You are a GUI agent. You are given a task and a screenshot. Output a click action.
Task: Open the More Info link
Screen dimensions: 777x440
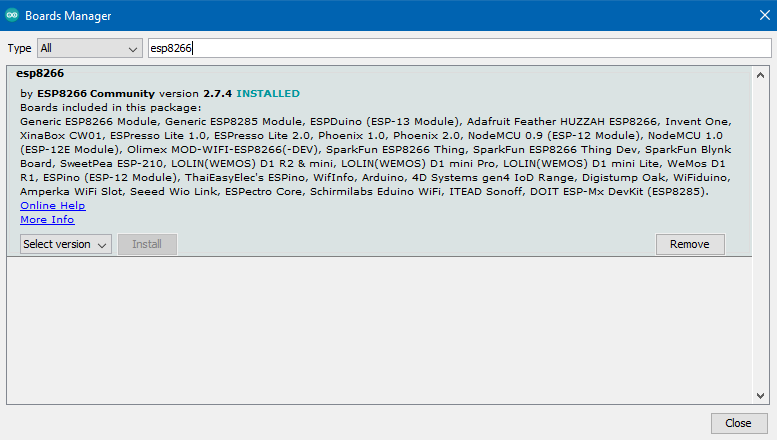pos(47,220)
